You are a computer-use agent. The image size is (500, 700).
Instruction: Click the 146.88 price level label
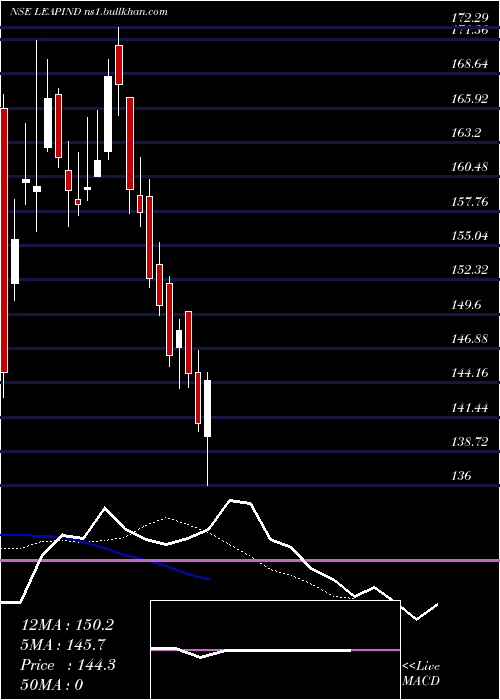(x=469, y=339)
